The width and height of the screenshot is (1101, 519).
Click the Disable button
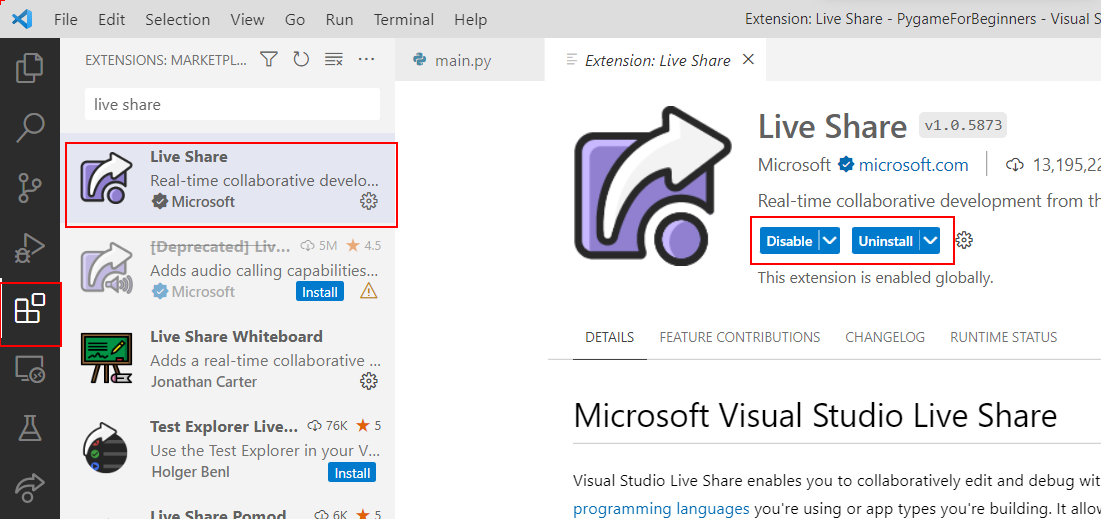click(x=789, y=241)
